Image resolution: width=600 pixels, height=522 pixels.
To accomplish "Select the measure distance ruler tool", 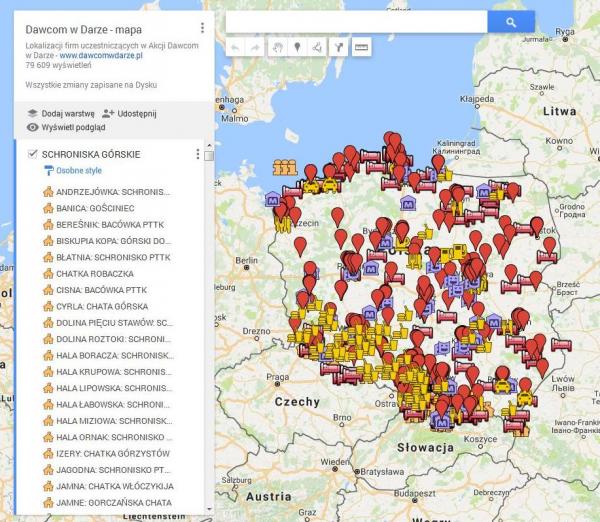I will 361,47.
